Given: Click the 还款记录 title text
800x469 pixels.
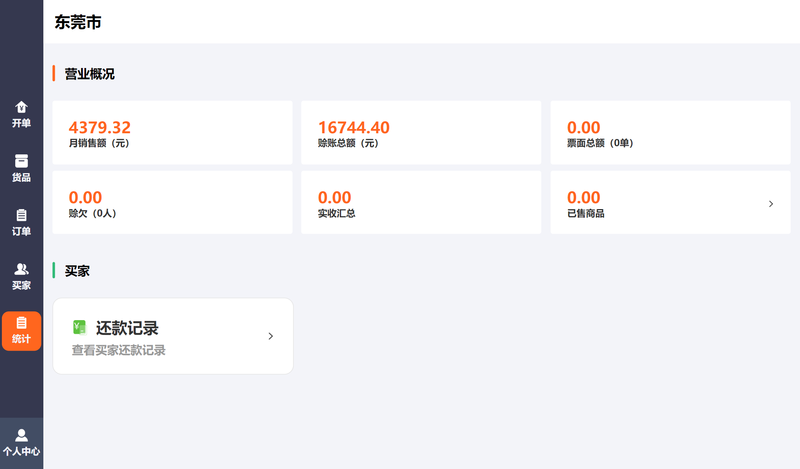Looking at the screenshot, I should (127, 328).
